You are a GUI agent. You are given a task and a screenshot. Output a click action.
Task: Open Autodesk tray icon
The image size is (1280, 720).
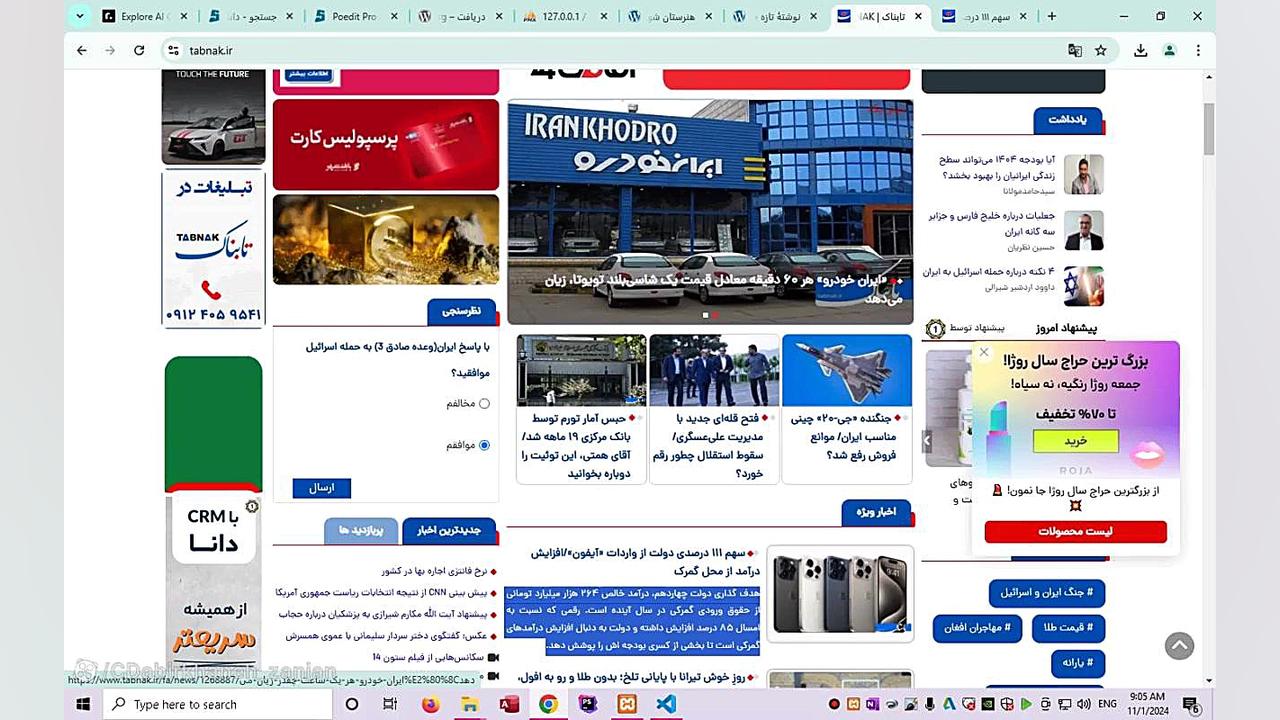(x=949, y=704)
